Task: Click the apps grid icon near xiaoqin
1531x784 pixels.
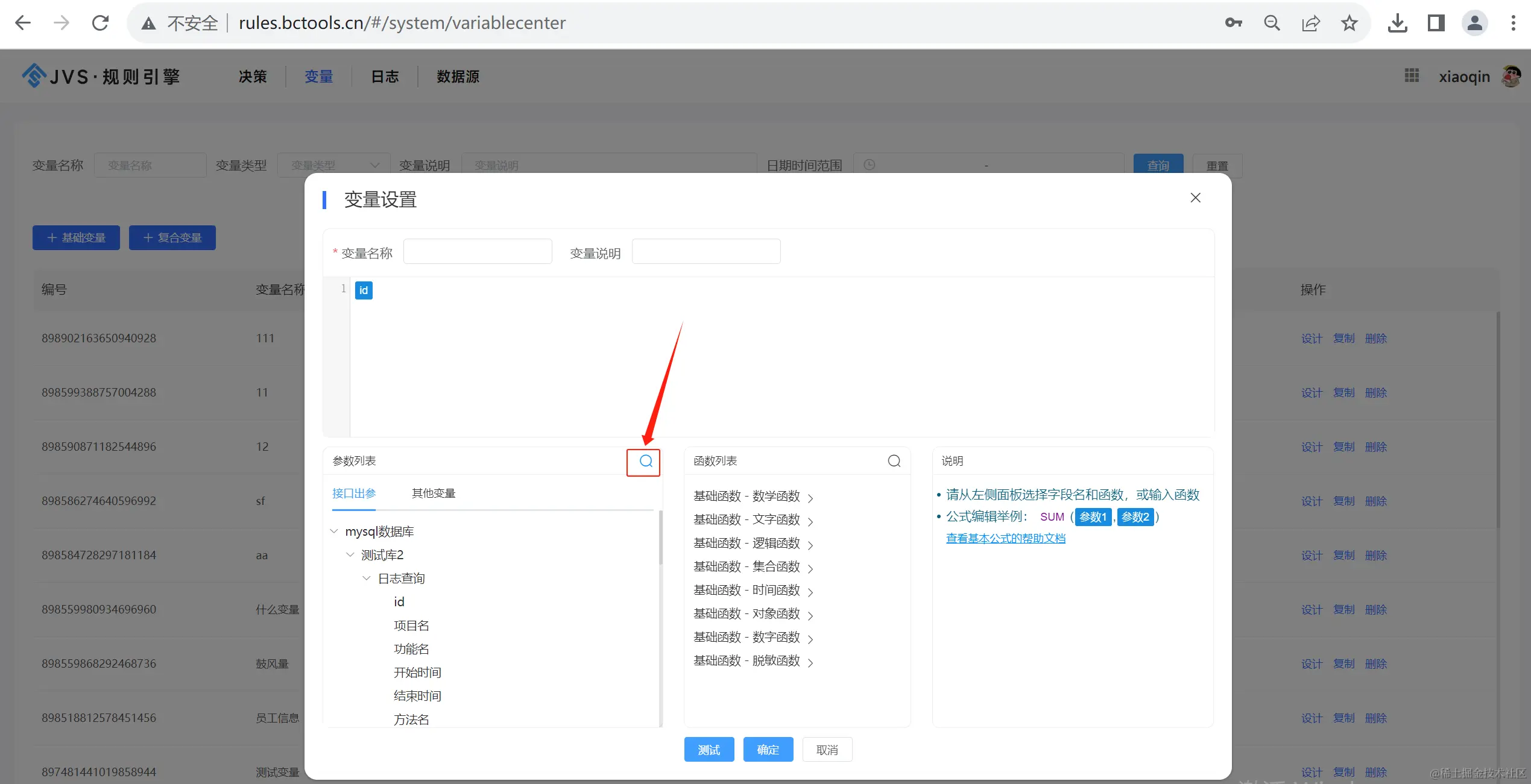Action: click(1412, 76)
